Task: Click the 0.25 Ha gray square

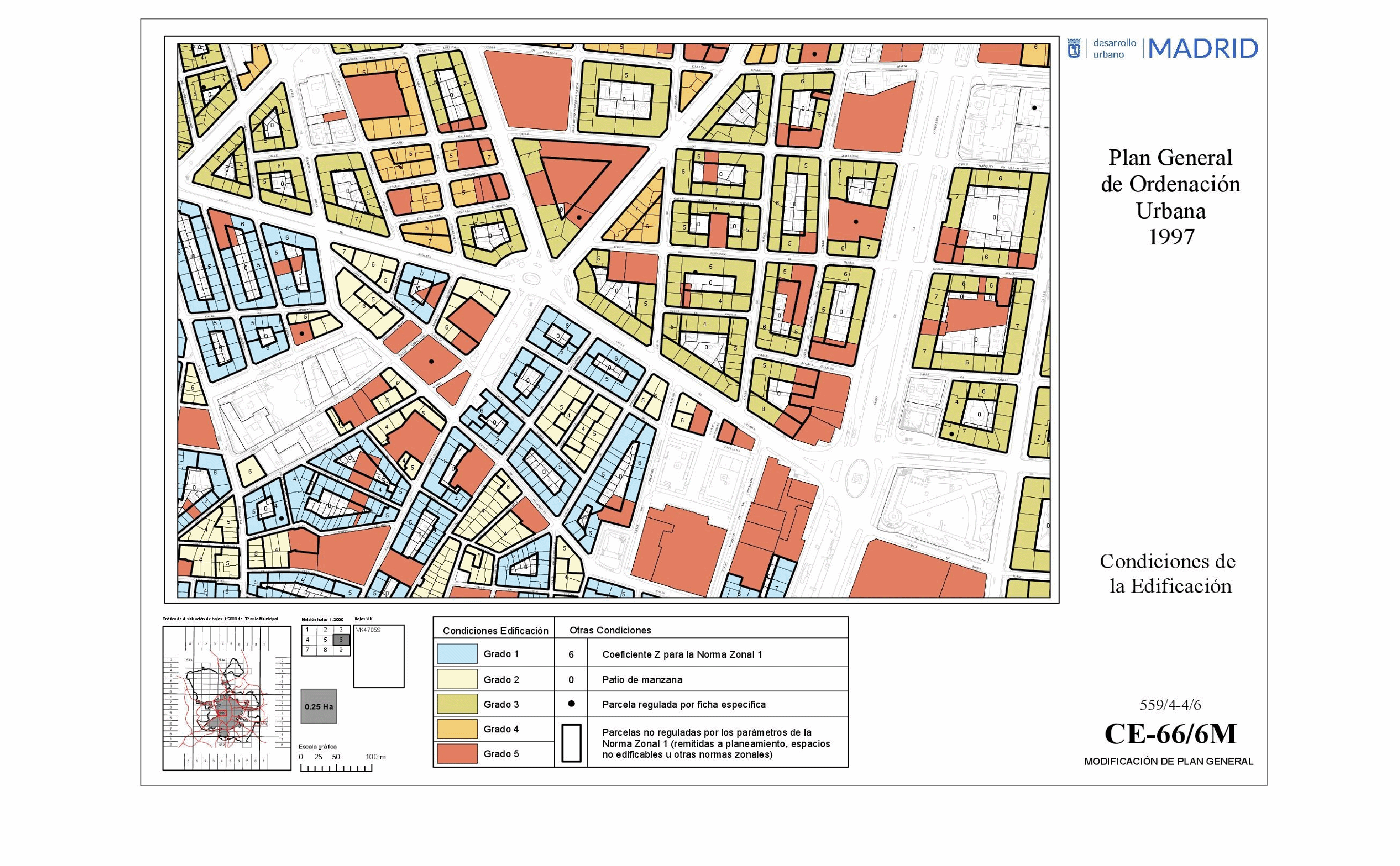Action: click(x=318, y=706)
